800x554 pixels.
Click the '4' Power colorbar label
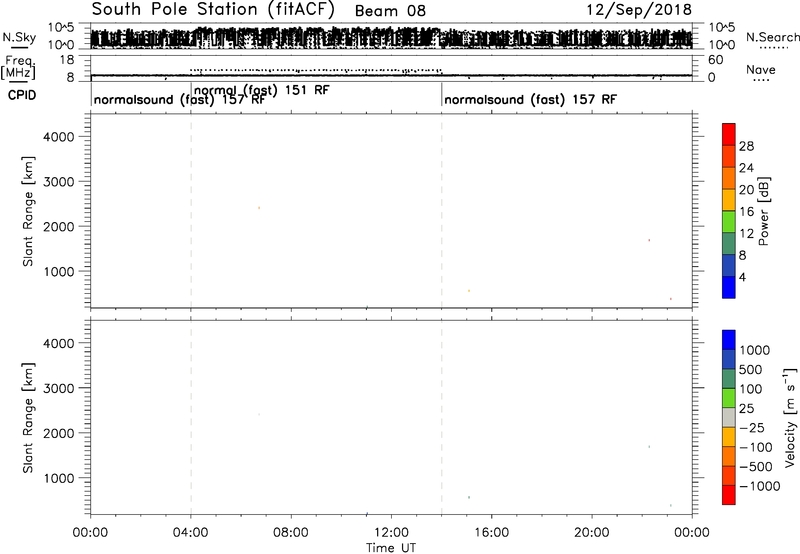[742, 277]
